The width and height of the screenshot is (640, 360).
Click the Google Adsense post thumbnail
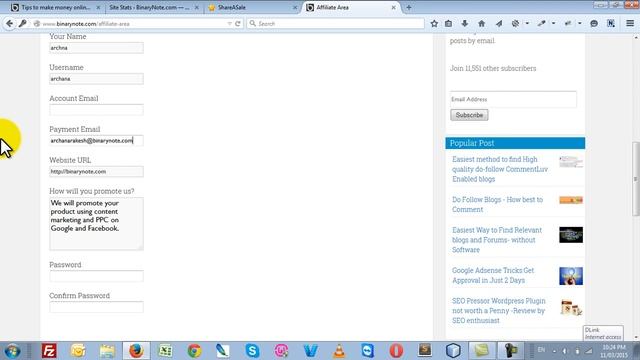[571, 276]
